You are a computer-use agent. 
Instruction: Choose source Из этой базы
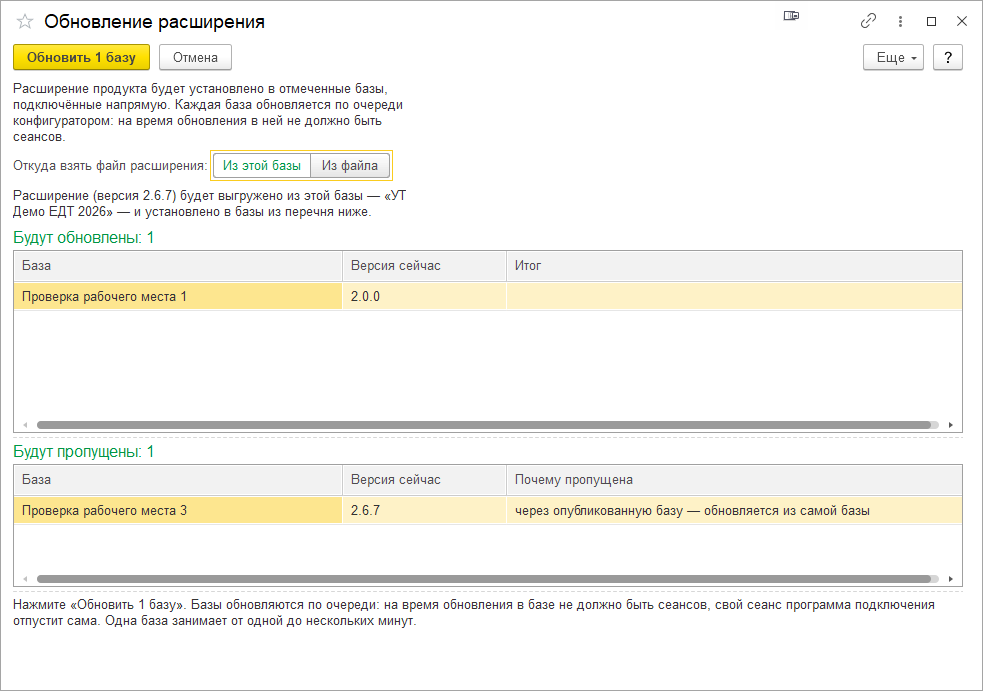click(262, 166)
